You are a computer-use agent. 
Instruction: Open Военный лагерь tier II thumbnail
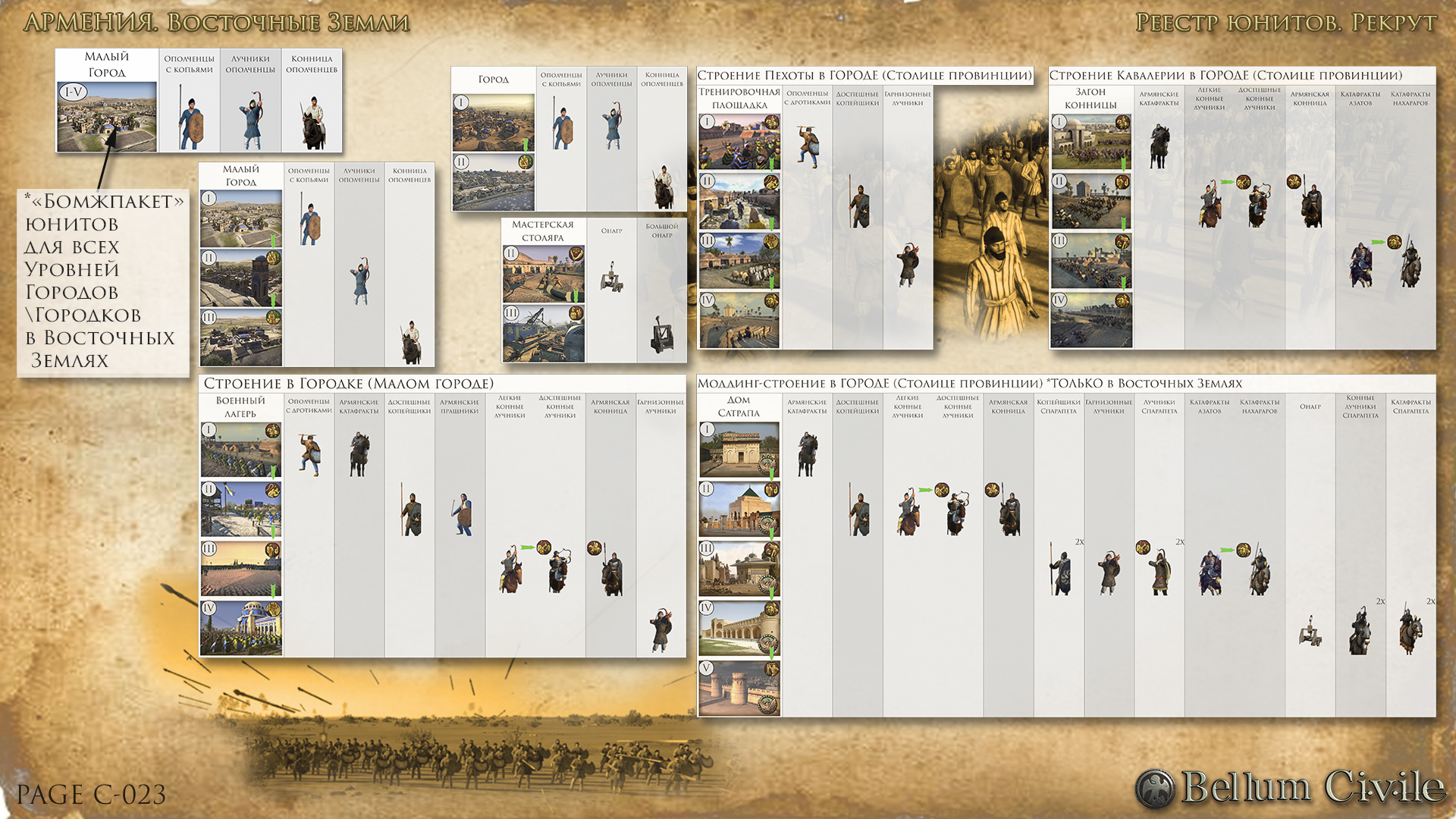click(x=241, y=509)
